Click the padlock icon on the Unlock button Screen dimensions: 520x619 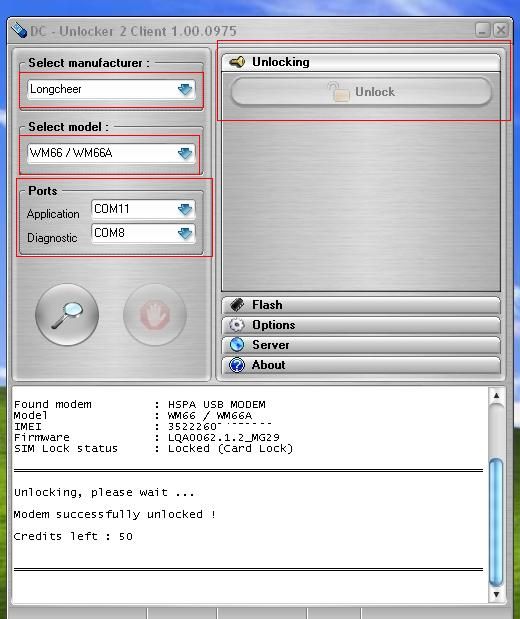point(338,92)
